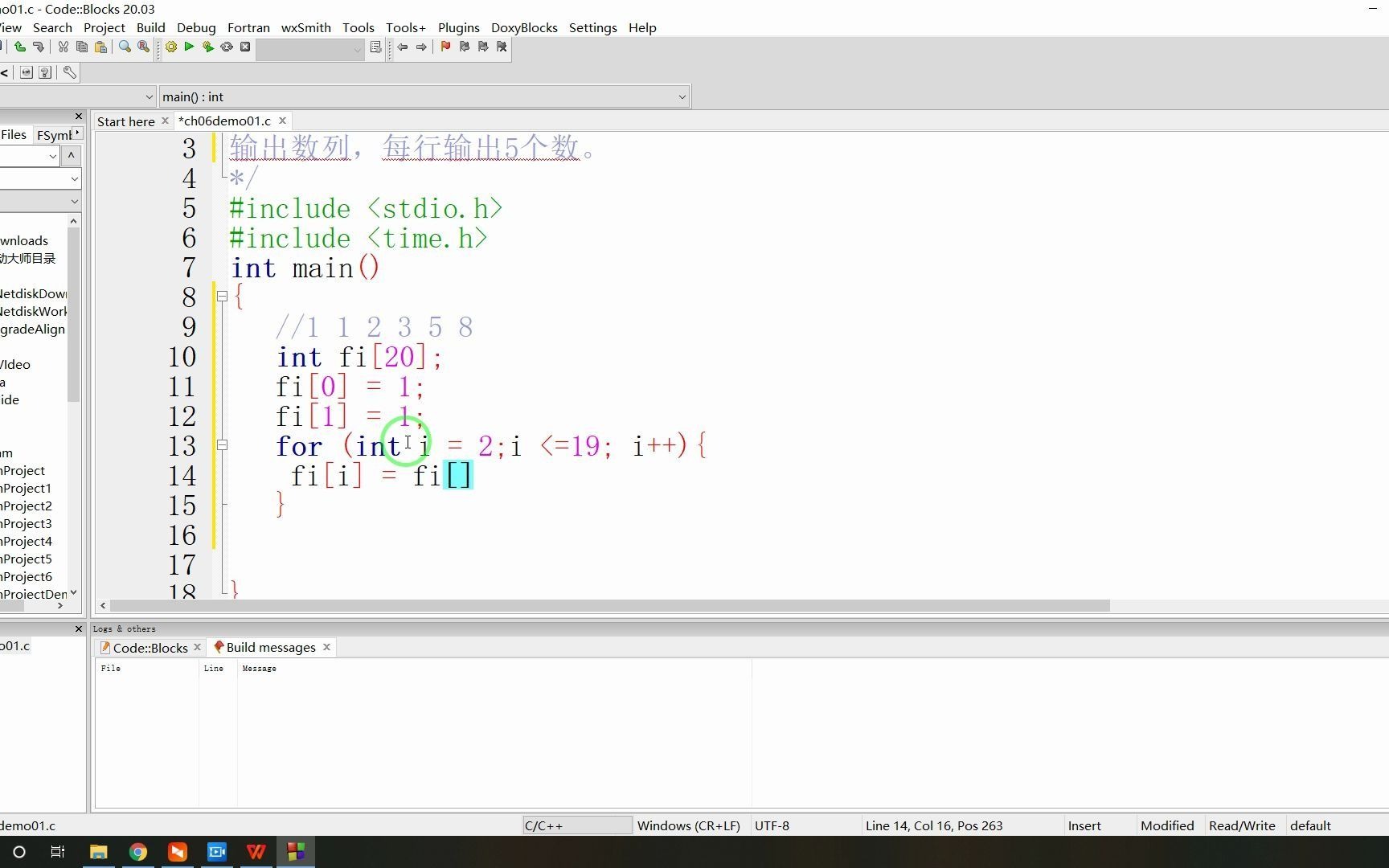Screen dimensions: 1389x868
Task: Select the Code::Blocks log tab
Action: pos(150,648)
